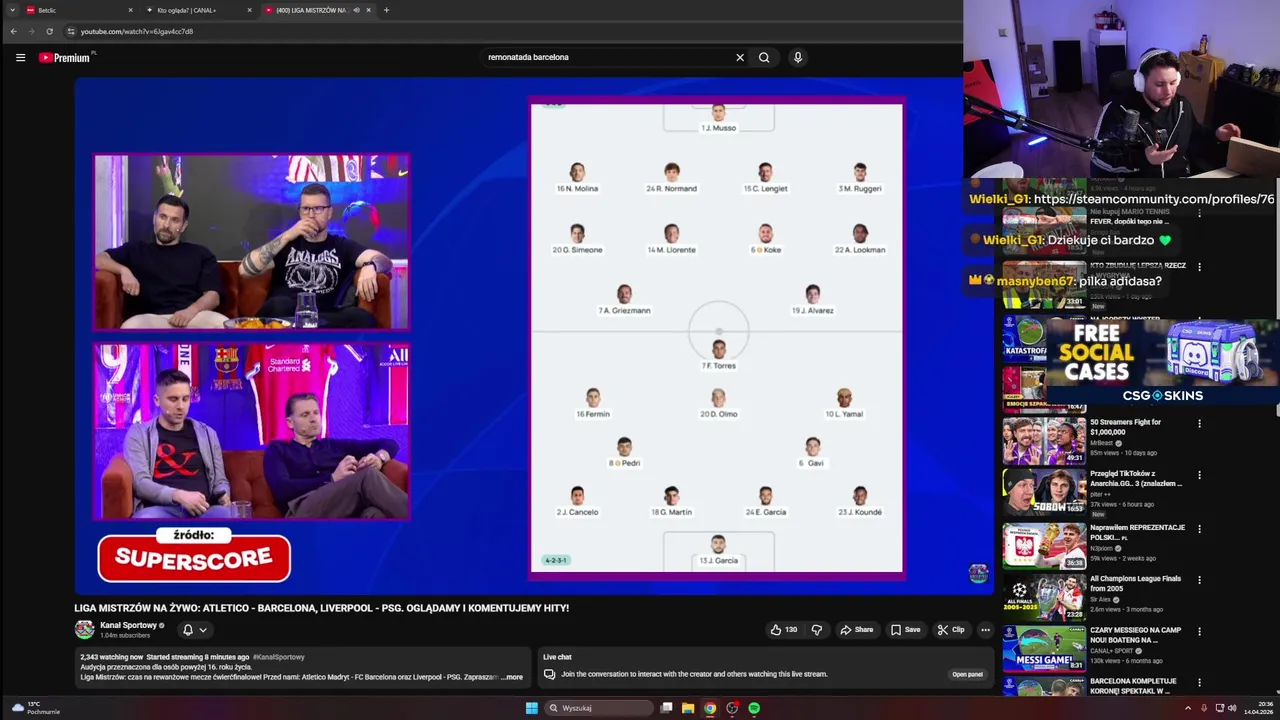The image size is (1280, 720).
Task: Reload the page with the refresh icon
Action: 49,31
